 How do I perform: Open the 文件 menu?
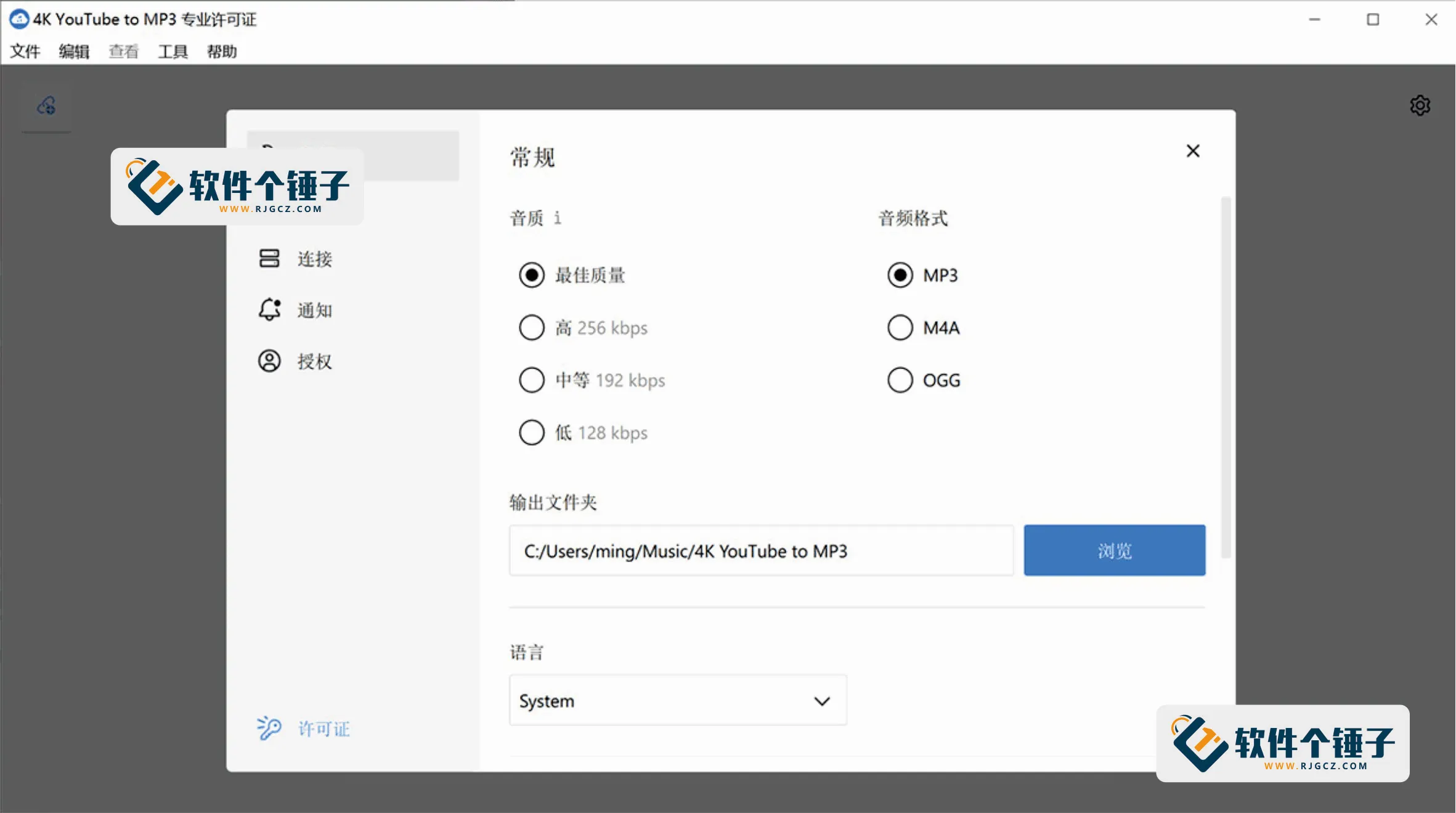click(x=25, y=51)
